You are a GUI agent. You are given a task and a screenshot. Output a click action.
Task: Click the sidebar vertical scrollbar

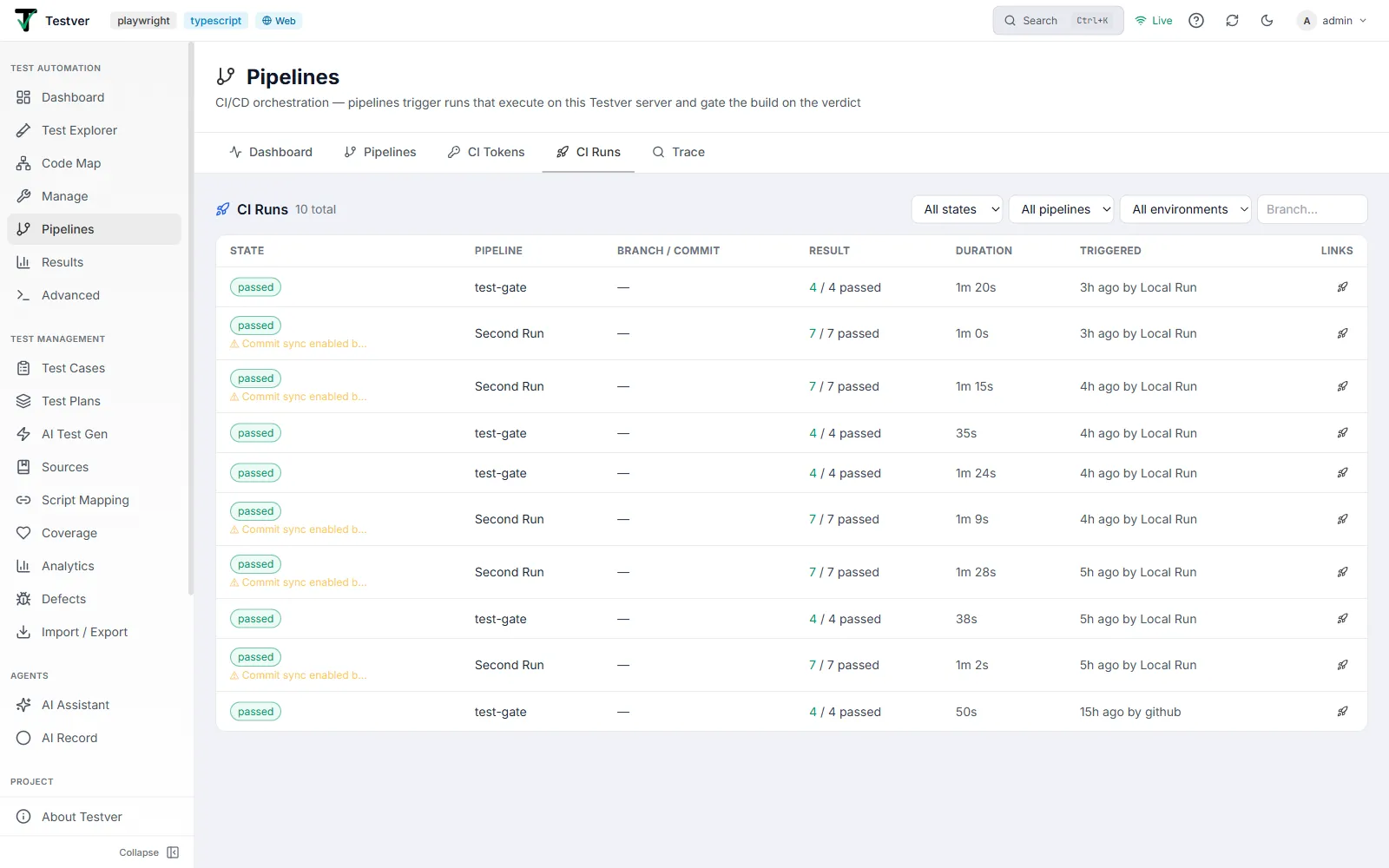[191, 319]
